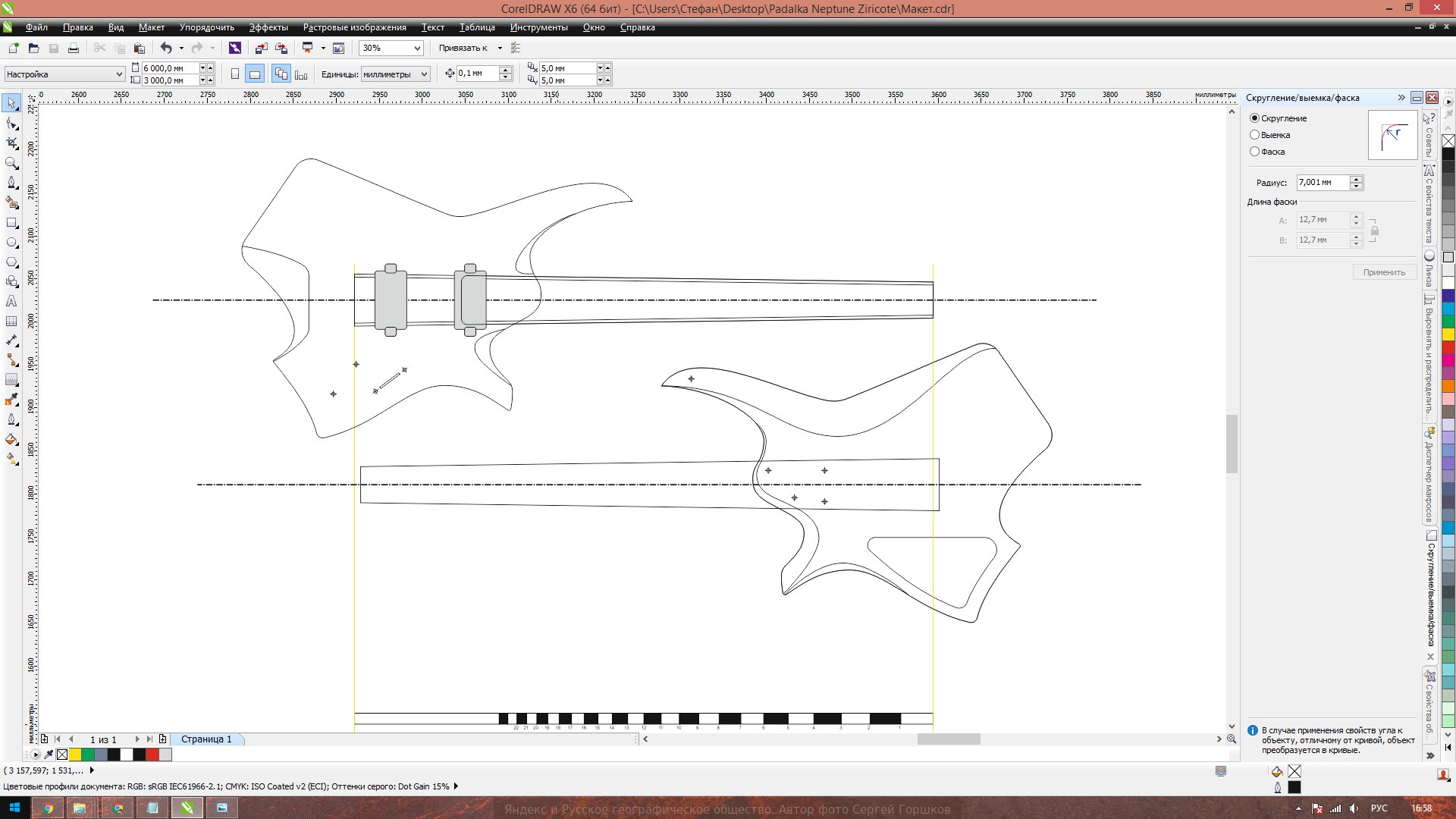Pick the yellow swatch in document palette
This screenshot has width=1456, height=819.
pos(75,755)
